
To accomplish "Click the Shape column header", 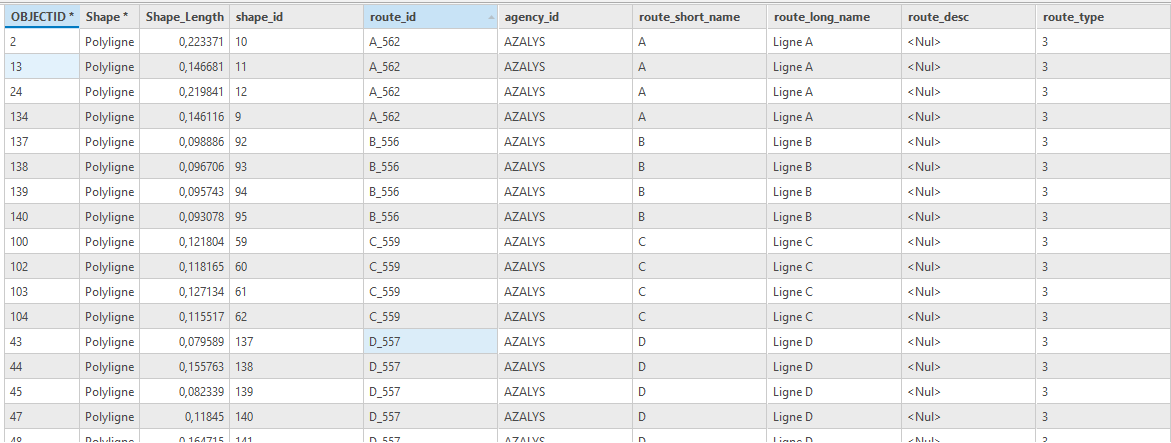I will click(x=109, y=16).
